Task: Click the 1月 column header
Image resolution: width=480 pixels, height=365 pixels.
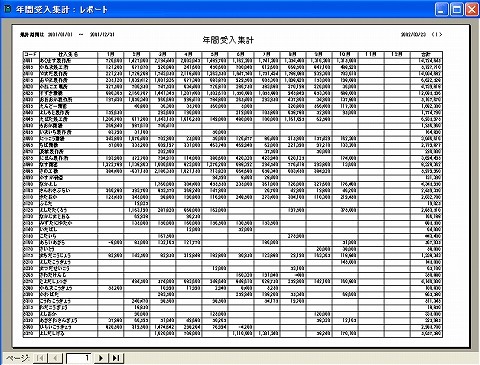Action: [111, 54]
